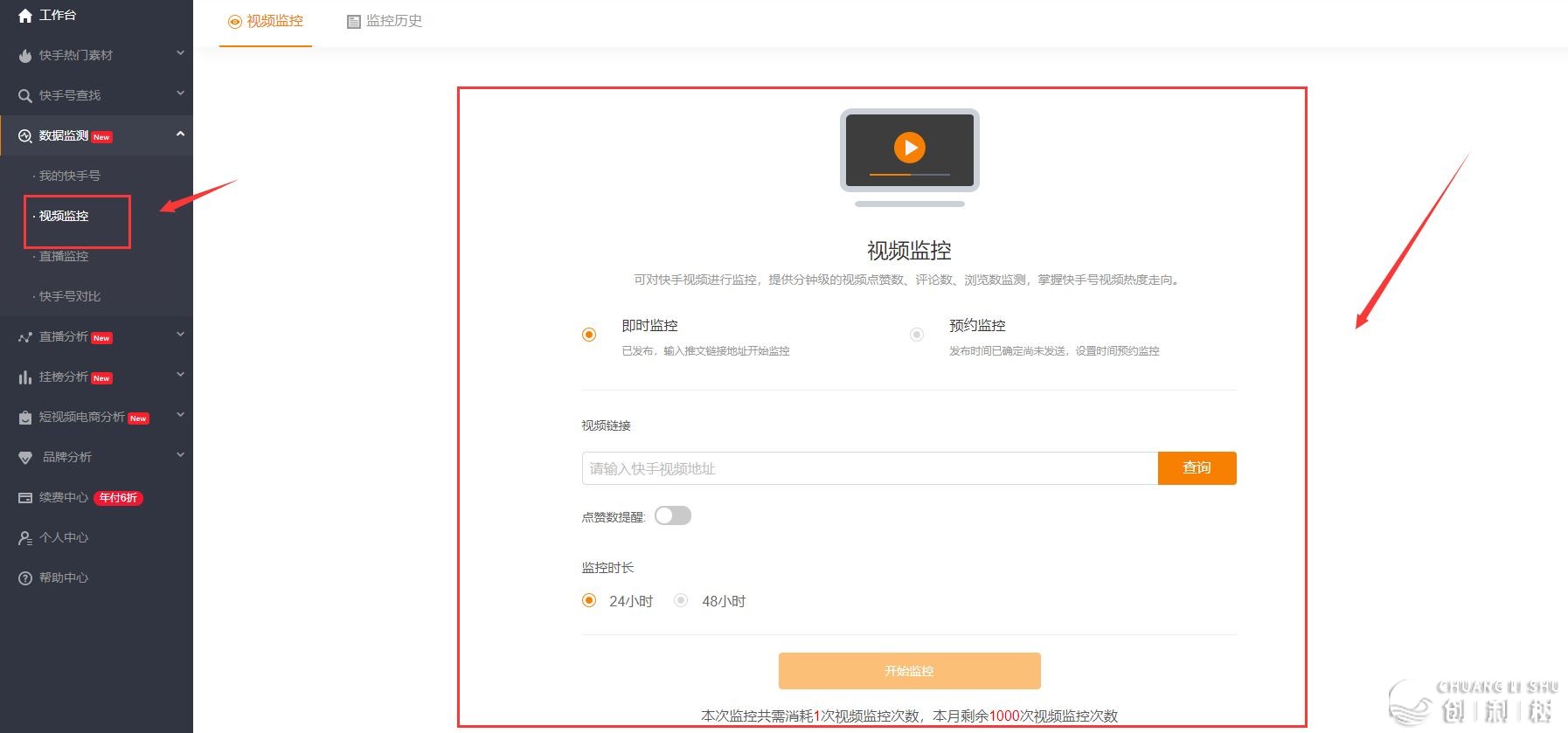Screen dimensions: 1568x733
Task: Open 快手号对比 submenu item
Action: pos(69,297)
